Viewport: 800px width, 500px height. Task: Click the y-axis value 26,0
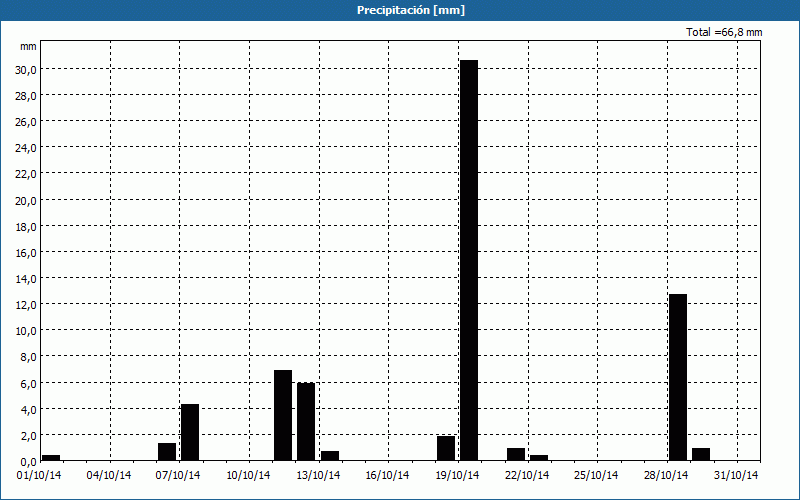[x=26, y=122]
